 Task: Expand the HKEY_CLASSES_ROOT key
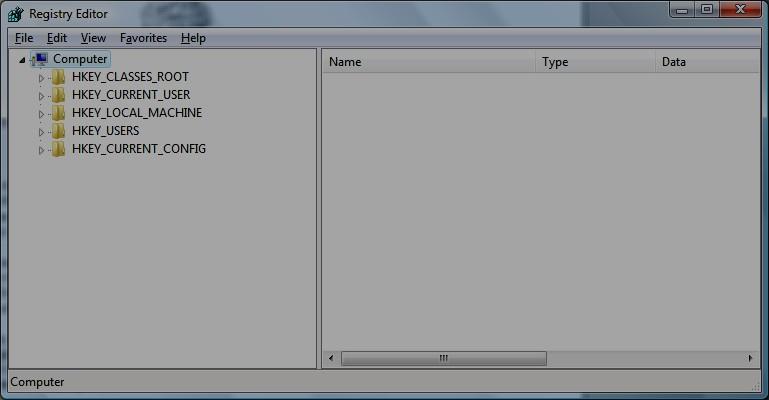tap(42, 78)
